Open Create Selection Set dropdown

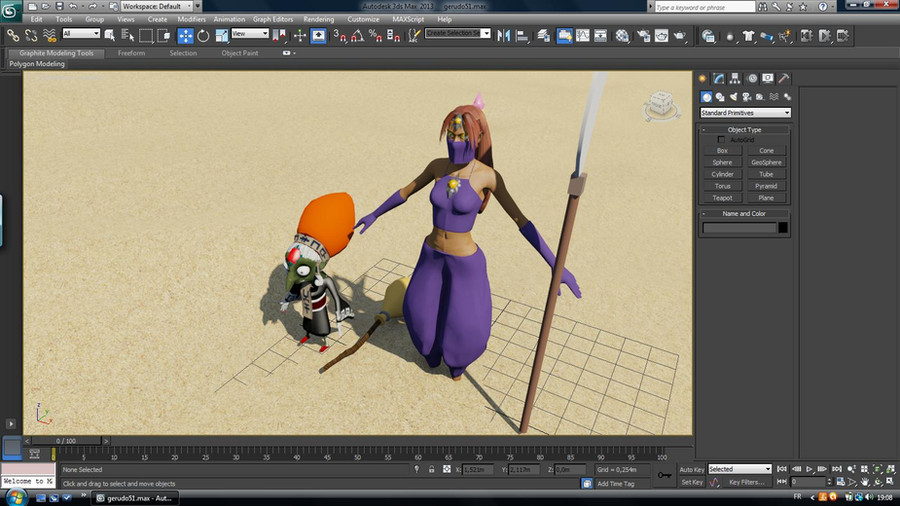457,33
